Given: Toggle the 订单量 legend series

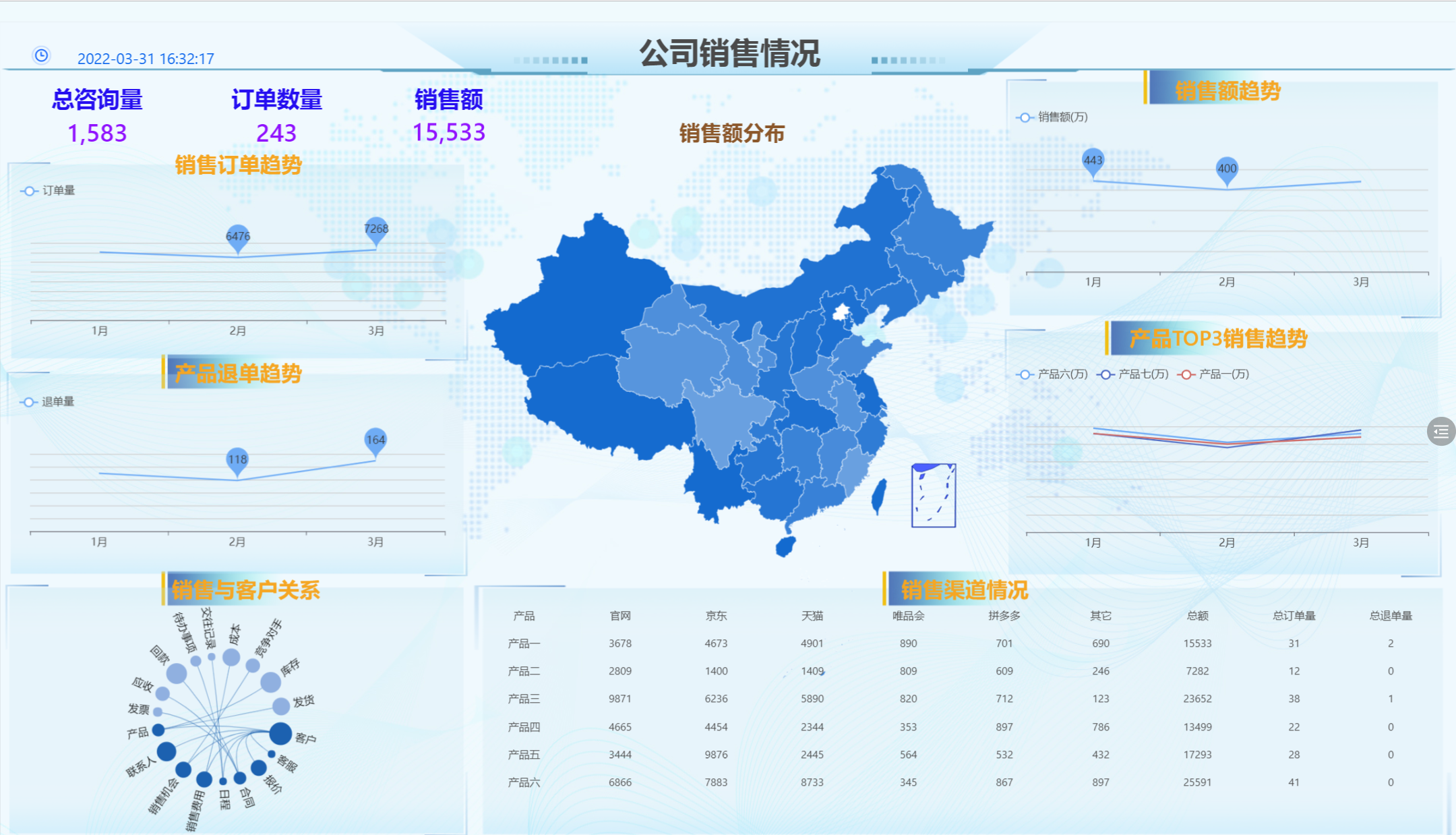Looking at the screenshot, I should tap(48, 191).
